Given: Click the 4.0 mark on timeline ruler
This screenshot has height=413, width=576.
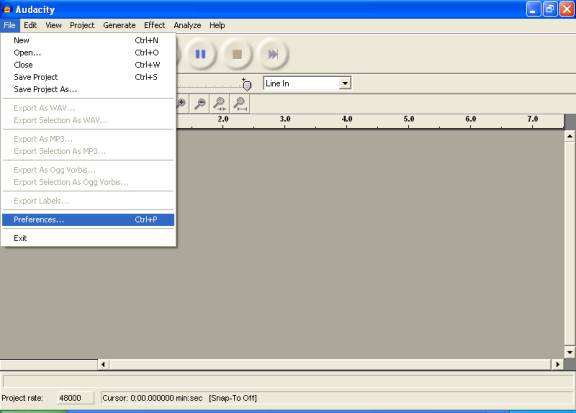Looking at the screenshot, I should [347, 119].
